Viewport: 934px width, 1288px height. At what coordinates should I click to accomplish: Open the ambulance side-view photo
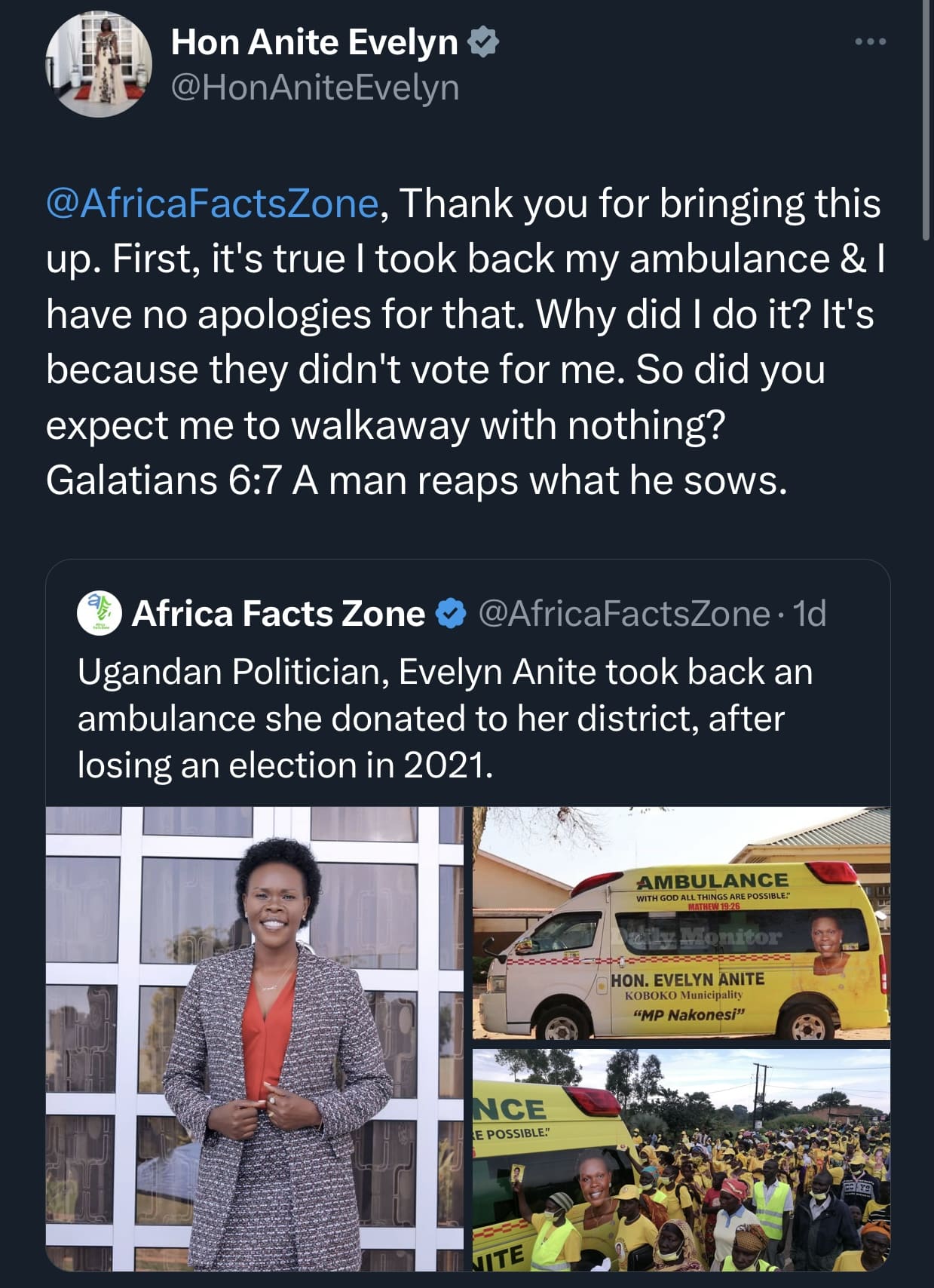coord(681,923)
